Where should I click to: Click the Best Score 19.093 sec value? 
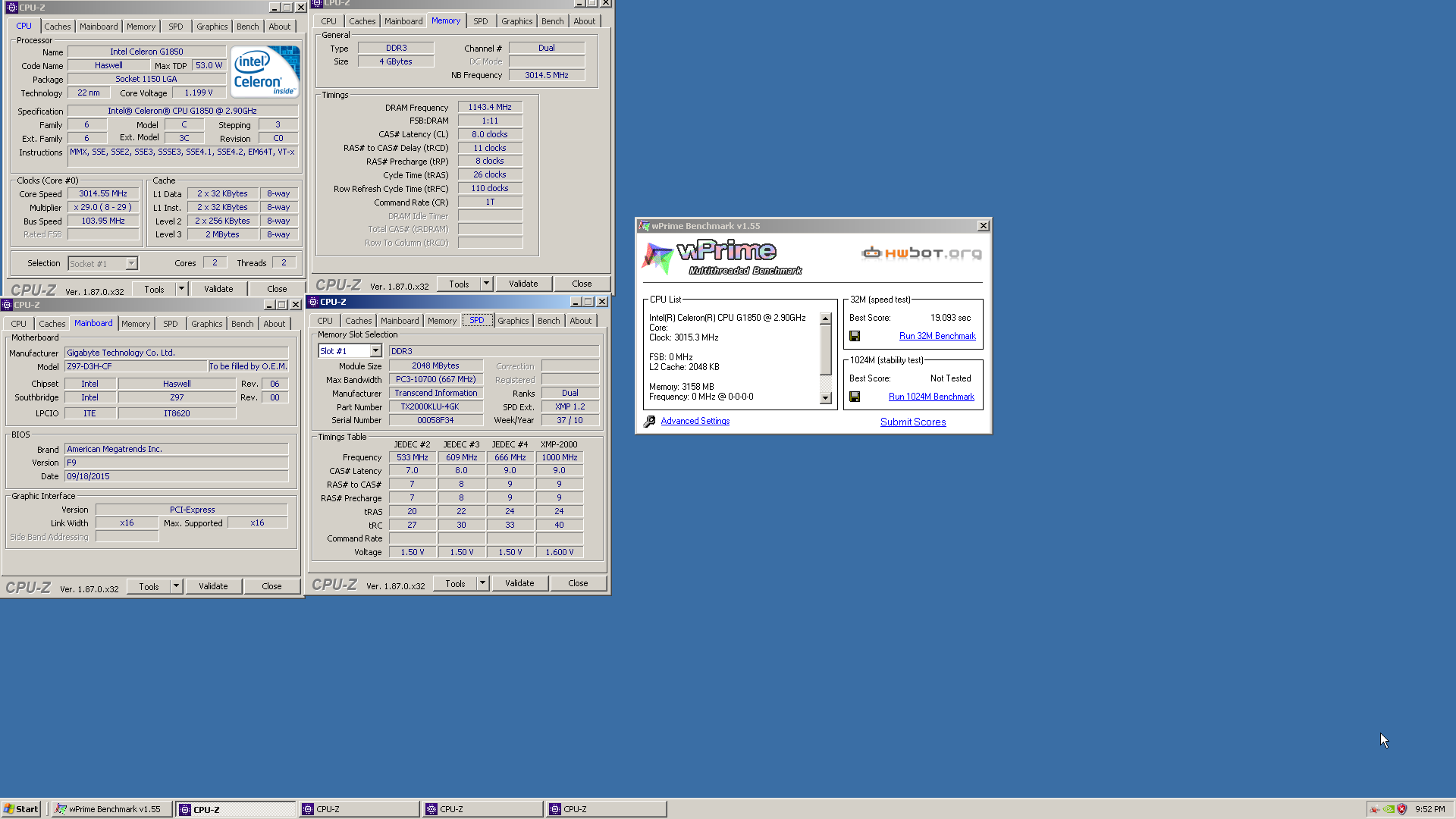tap(950, 318)
